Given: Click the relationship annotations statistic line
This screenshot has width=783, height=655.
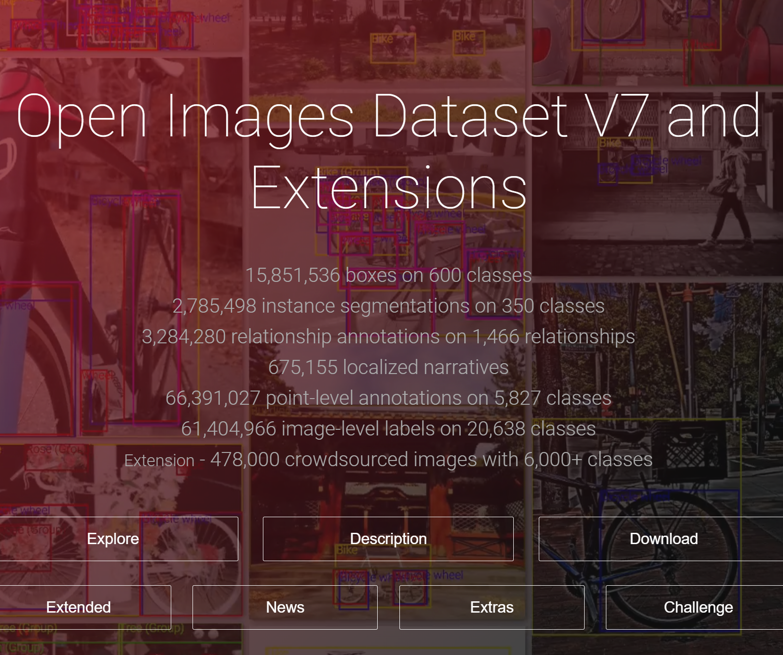Looking at the screenshot, I should click(388, 337).
